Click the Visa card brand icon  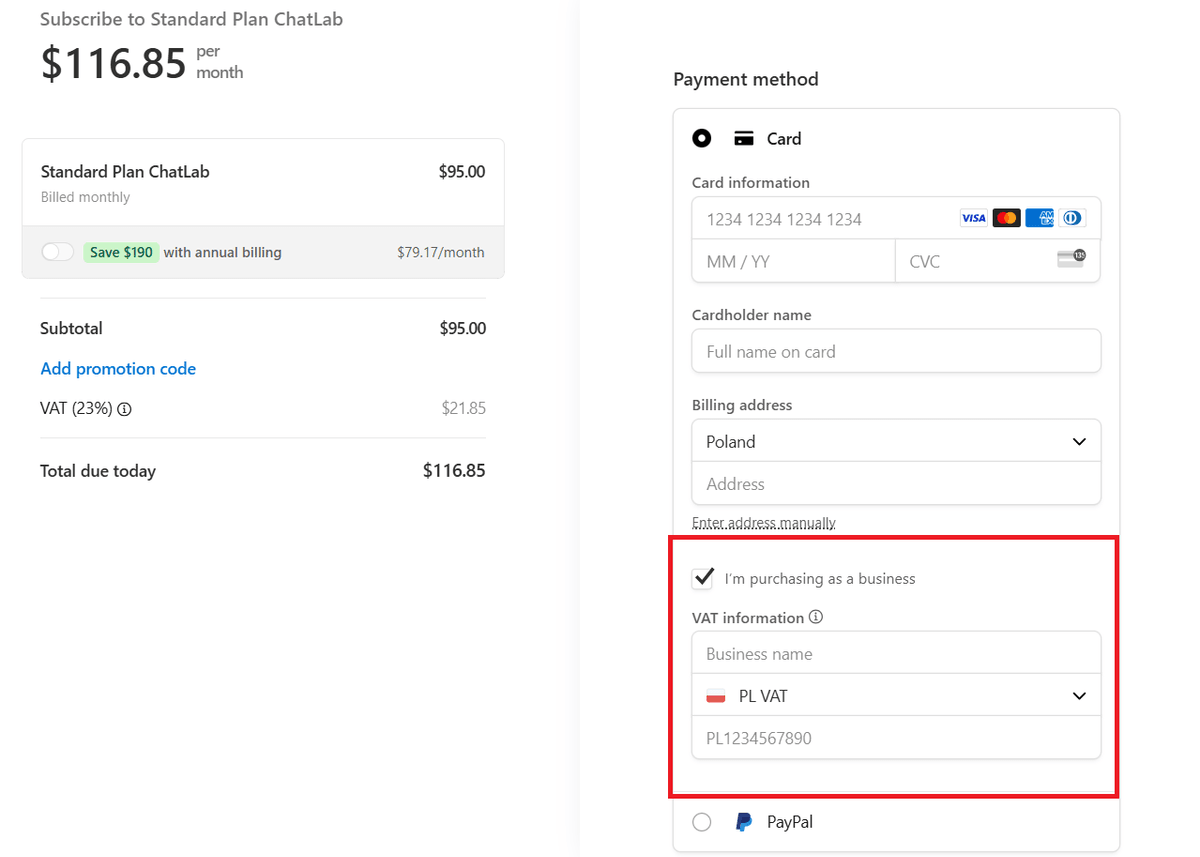point(973,217)
